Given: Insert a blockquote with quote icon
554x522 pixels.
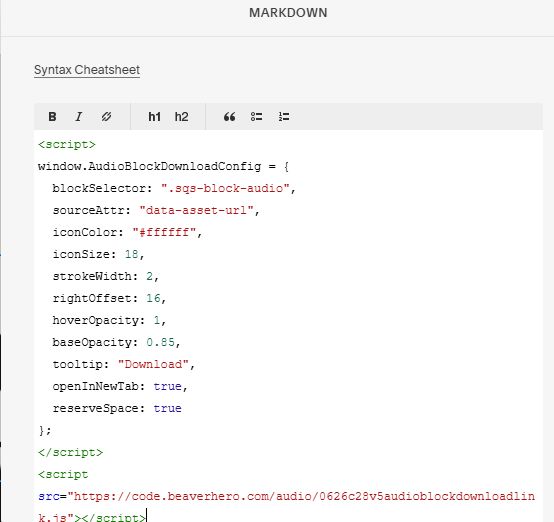Looking at the screenshot, I should tap(229, 117).
